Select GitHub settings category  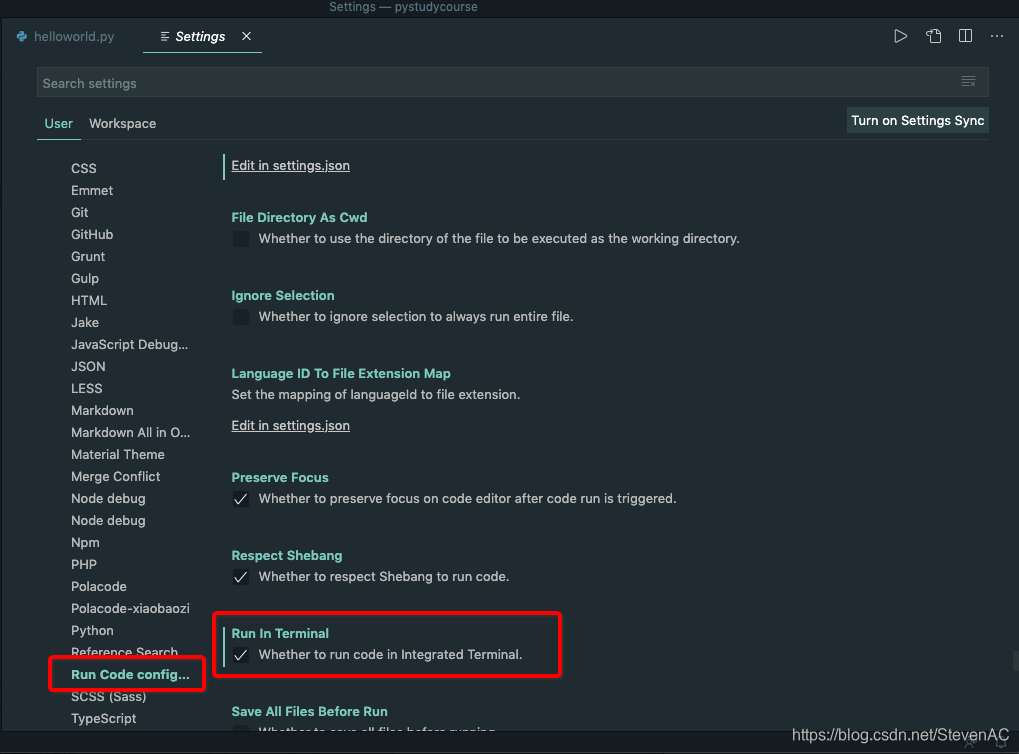pos(92,235)
